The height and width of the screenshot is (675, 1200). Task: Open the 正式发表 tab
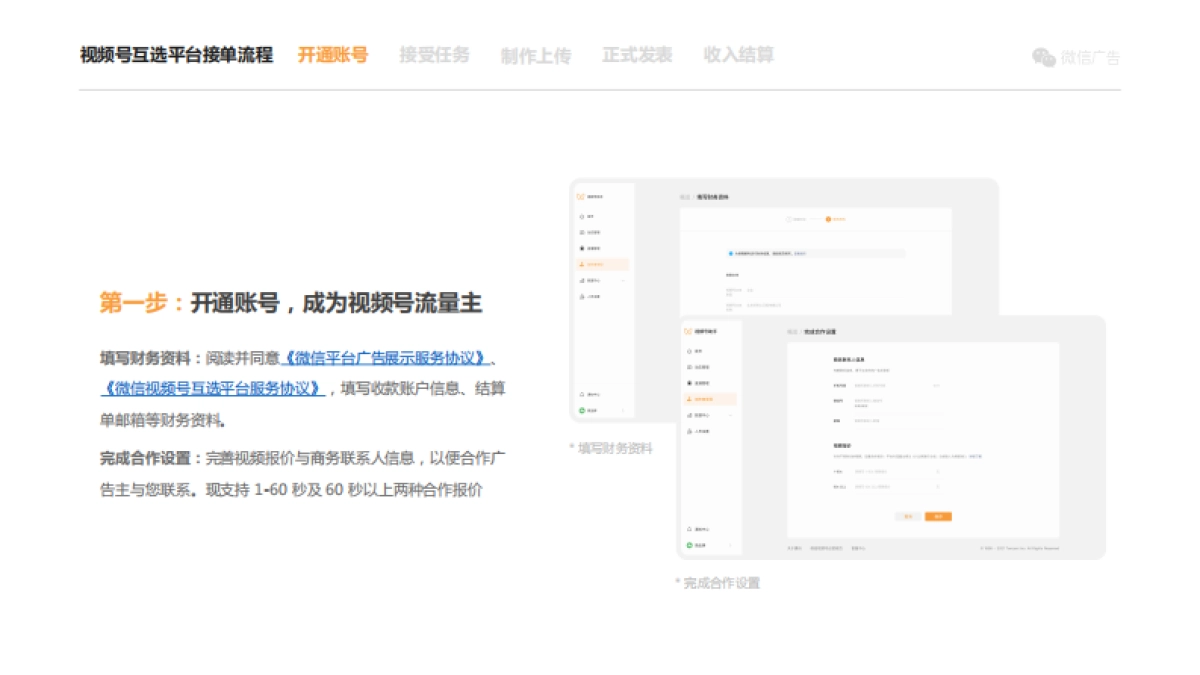pos(638,56)
